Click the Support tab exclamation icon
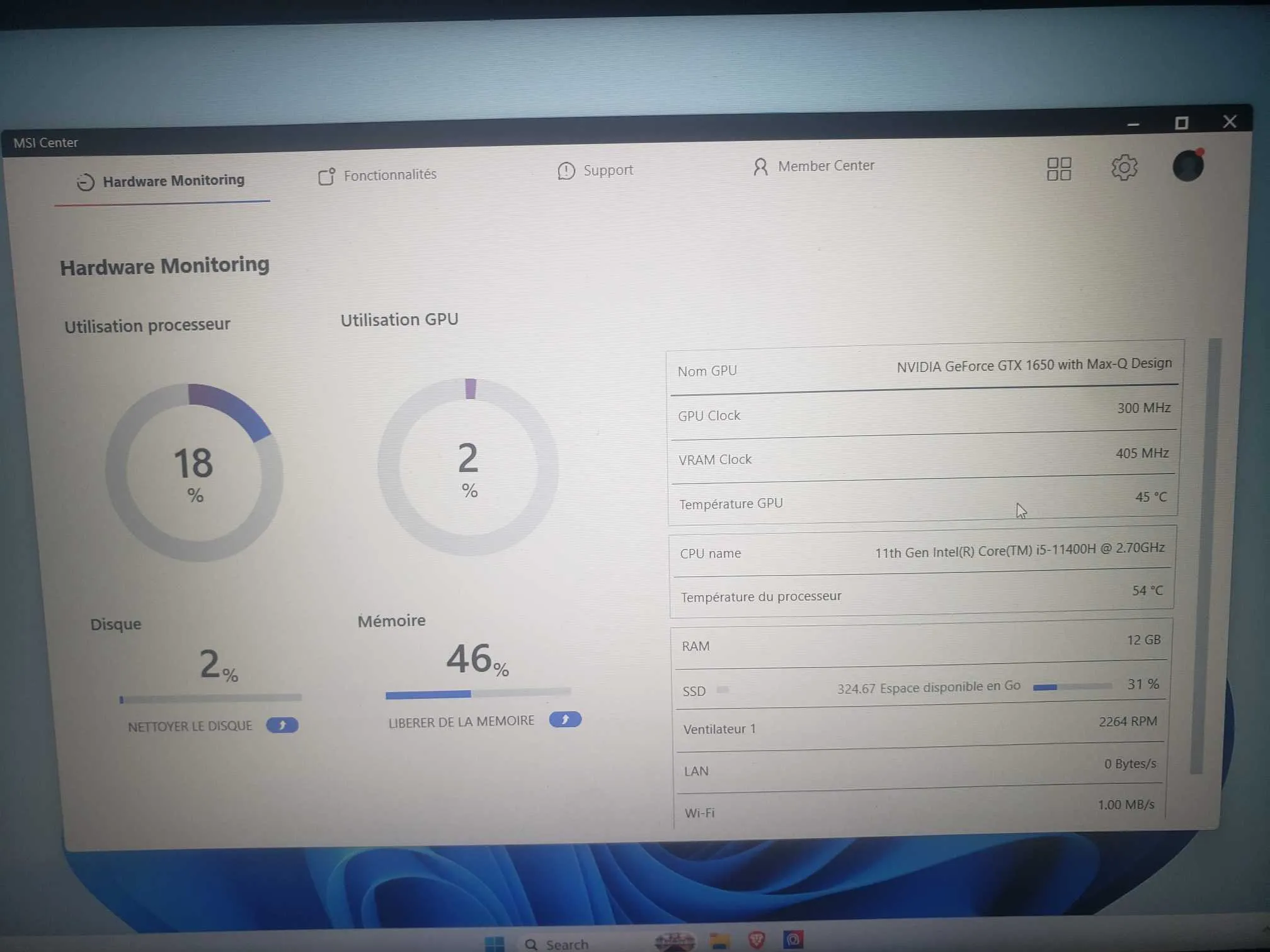The height and width of the screenshot is (952, 1270). pos(566,171)
